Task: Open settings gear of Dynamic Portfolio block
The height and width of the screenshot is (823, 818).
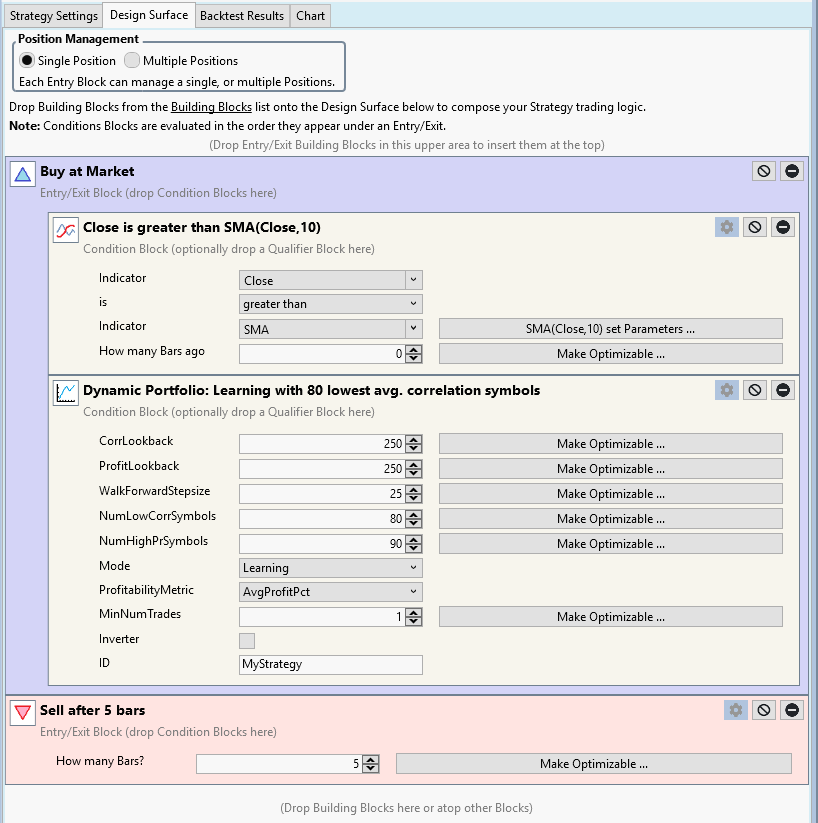Action: [x=727, y=391]
